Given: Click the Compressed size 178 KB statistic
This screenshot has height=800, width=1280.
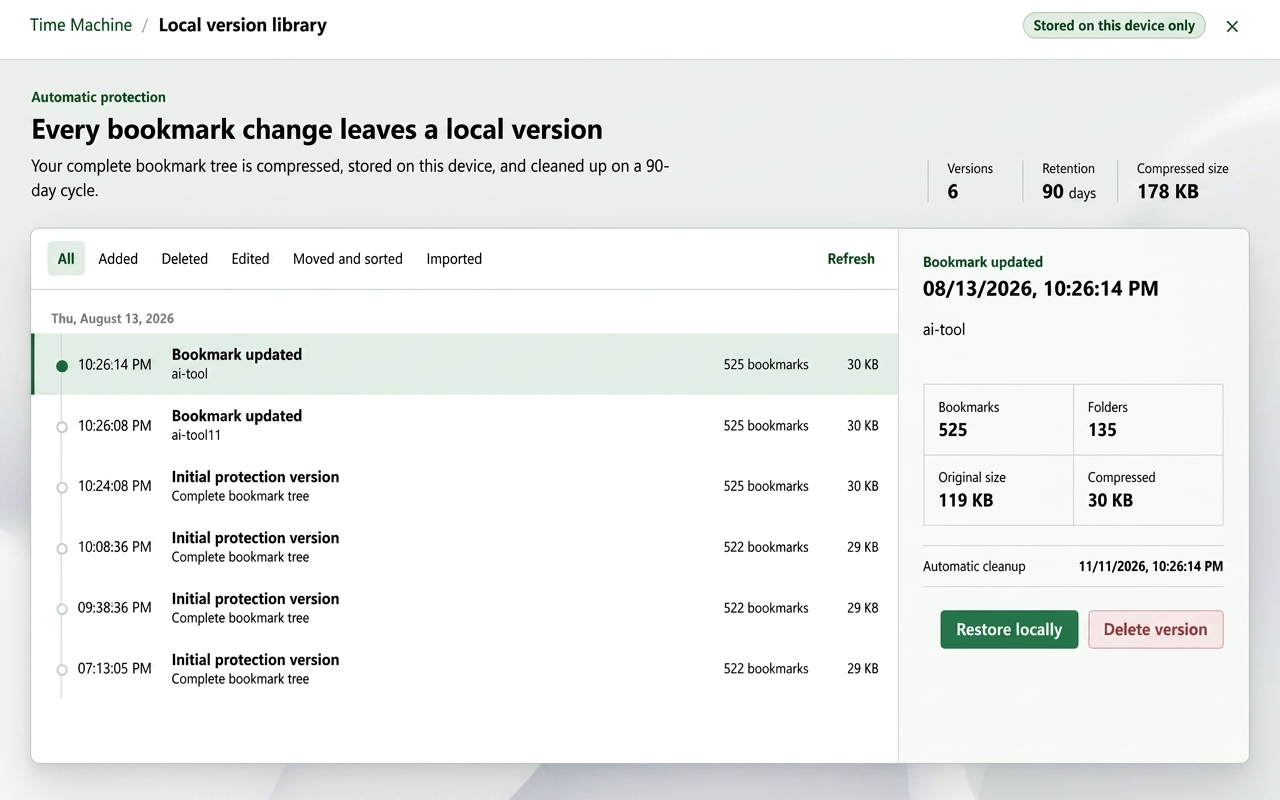Looking at the screenshot, I should [x=1183, y=181].
